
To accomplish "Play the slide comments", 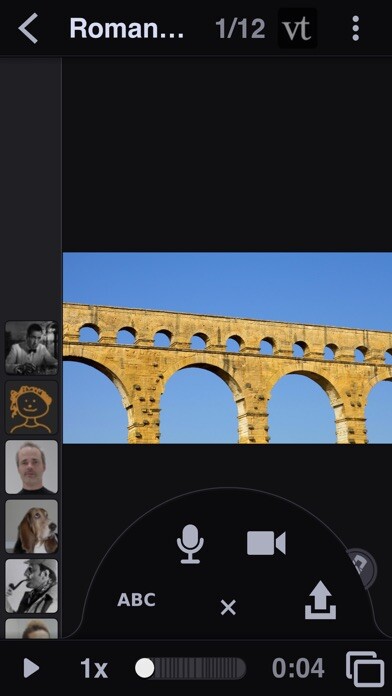I will (x=31, y=668).
